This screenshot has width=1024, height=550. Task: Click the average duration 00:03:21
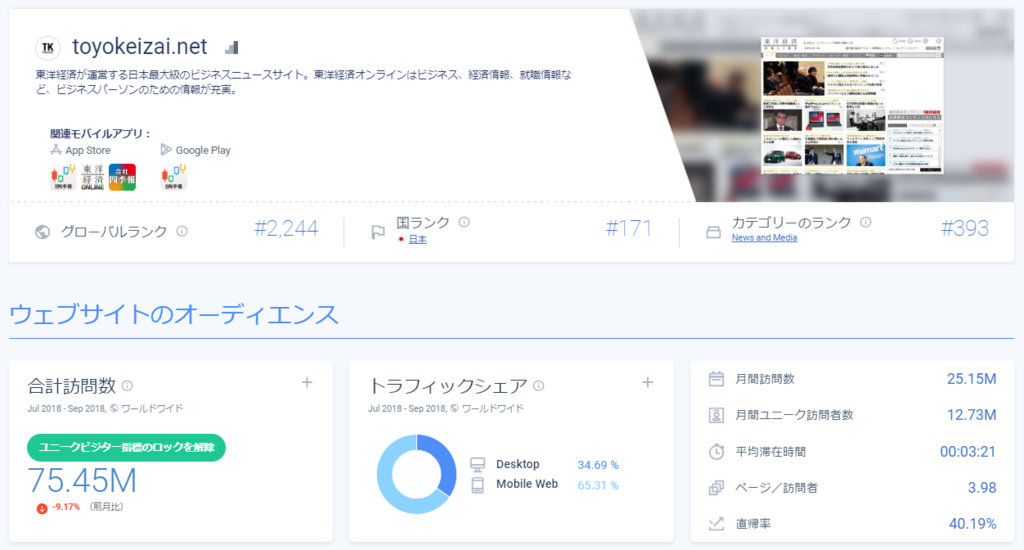[x=968, y=451]
